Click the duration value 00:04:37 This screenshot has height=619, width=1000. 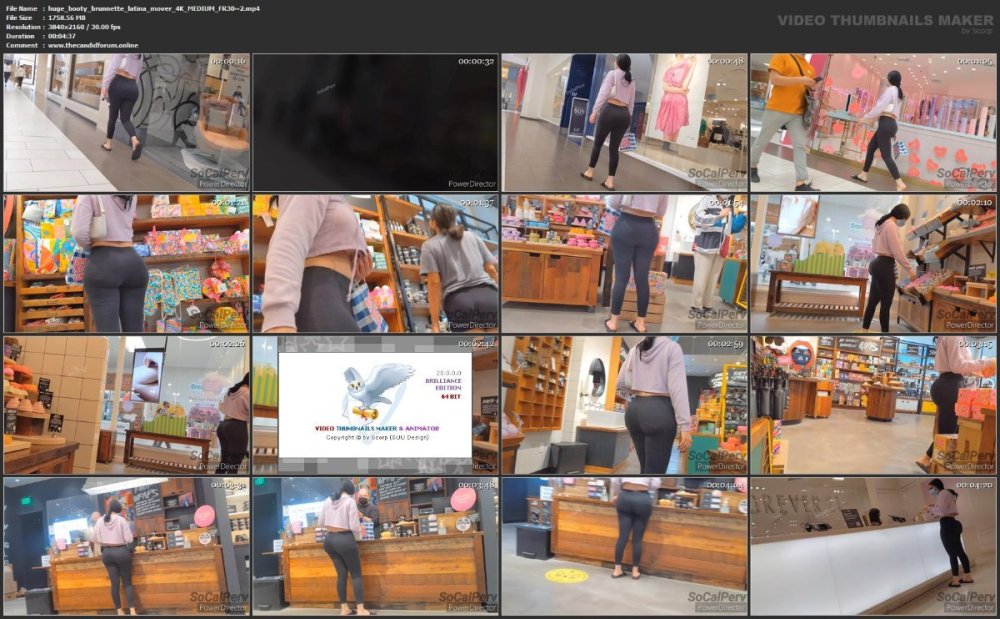tap(62, 36)
